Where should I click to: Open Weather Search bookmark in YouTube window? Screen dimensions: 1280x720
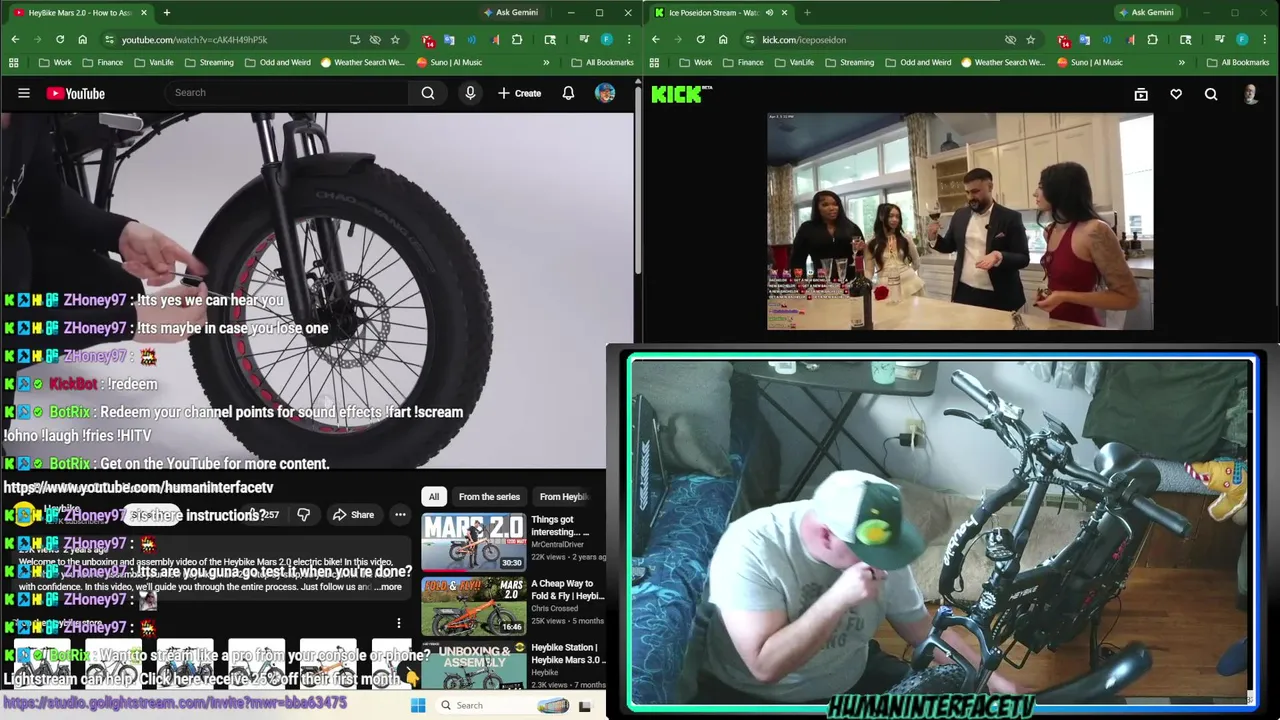(362, 62)
